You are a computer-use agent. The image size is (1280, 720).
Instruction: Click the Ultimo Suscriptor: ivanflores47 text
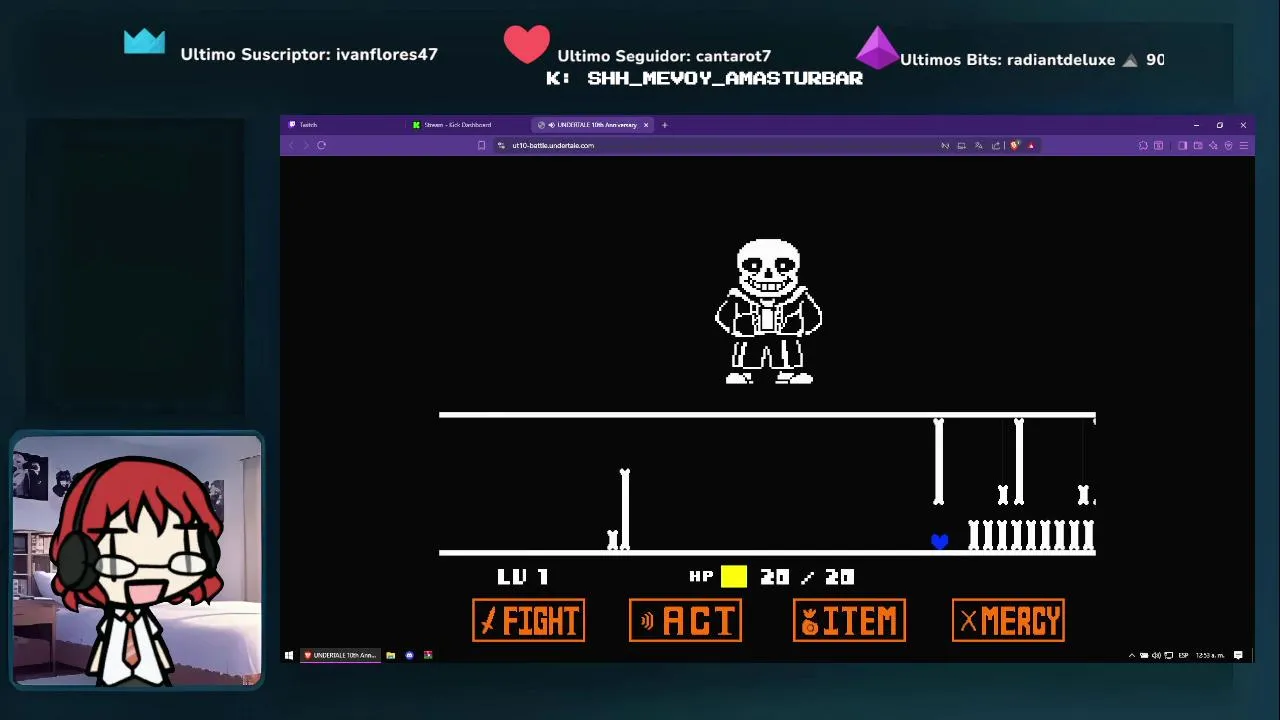(x=309, y=54)
